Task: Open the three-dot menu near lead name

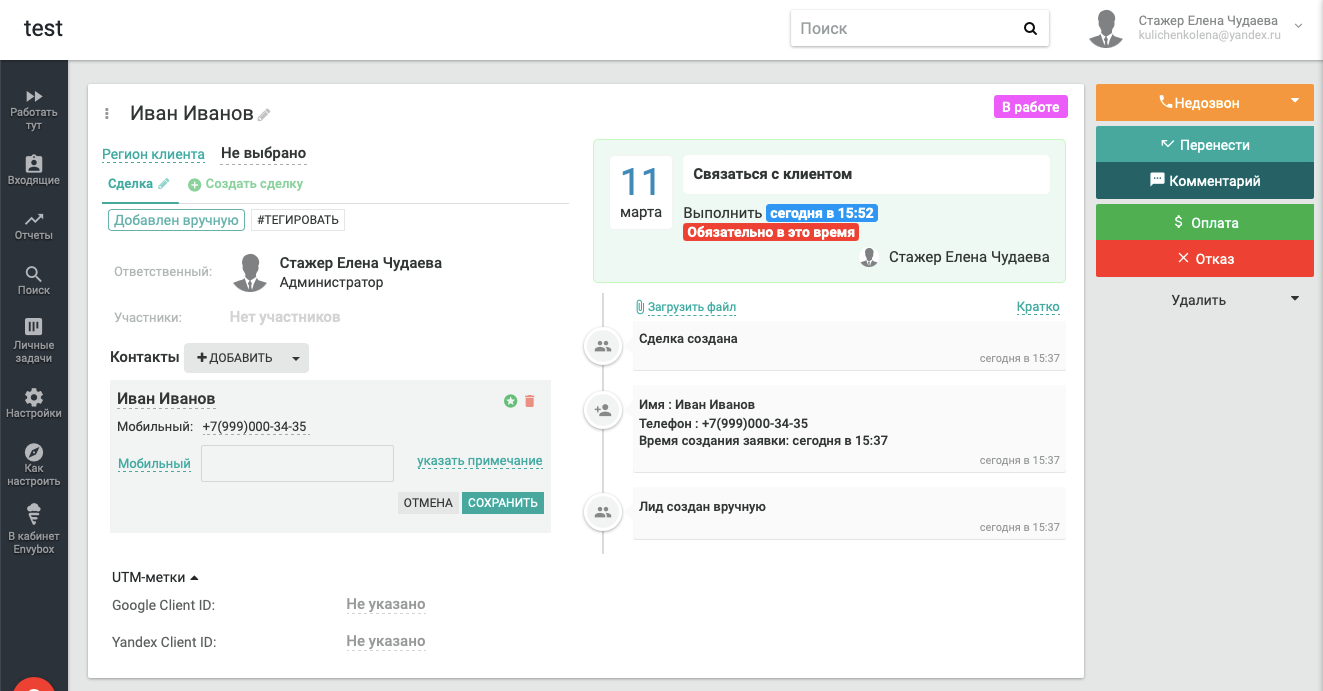Action: pos(107,114)
